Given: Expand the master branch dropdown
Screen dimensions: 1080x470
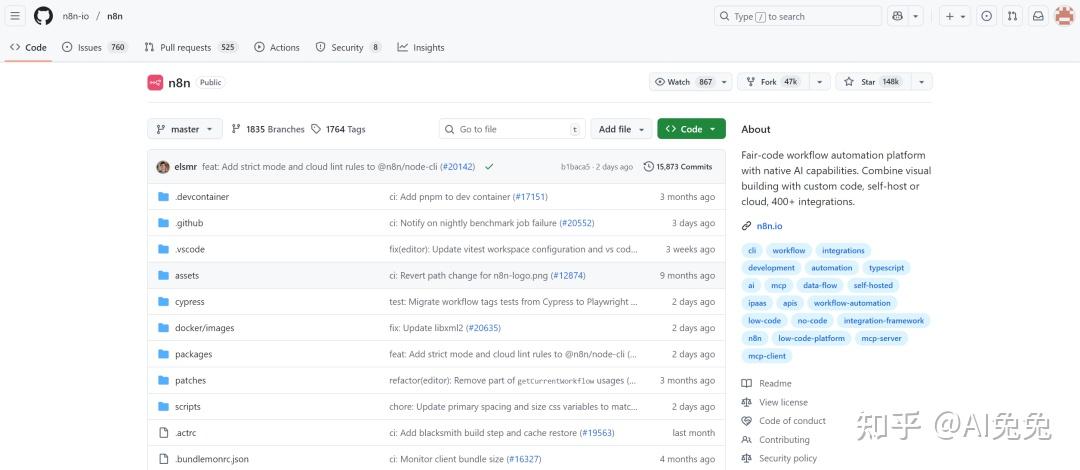Looking at the screenshot, I should [x=185, y=129].
